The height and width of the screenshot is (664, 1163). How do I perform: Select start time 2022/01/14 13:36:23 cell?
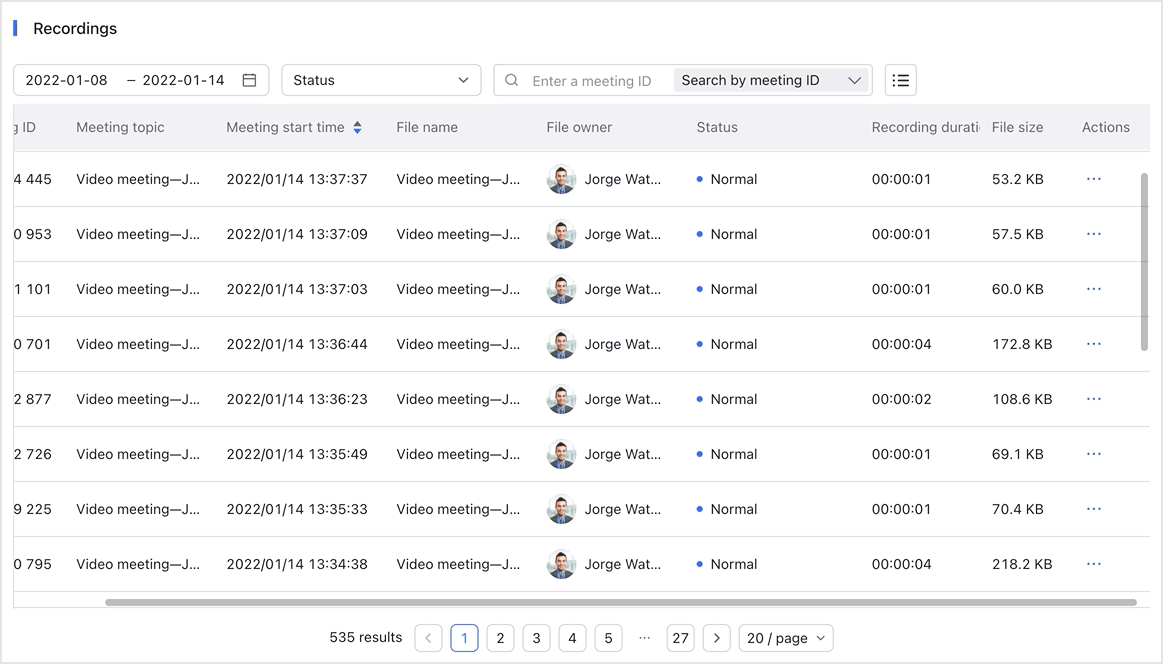(x=297, y=398)
